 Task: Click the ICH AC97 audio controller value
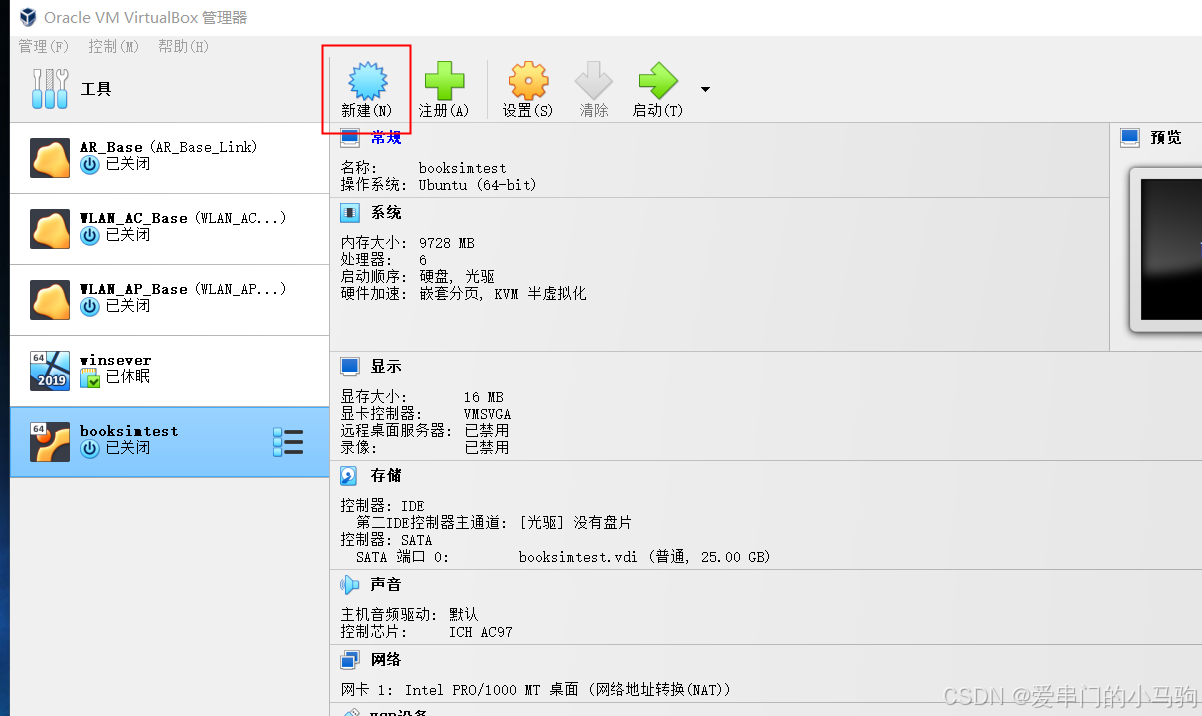pyautogui.click(x=481, y=632)
